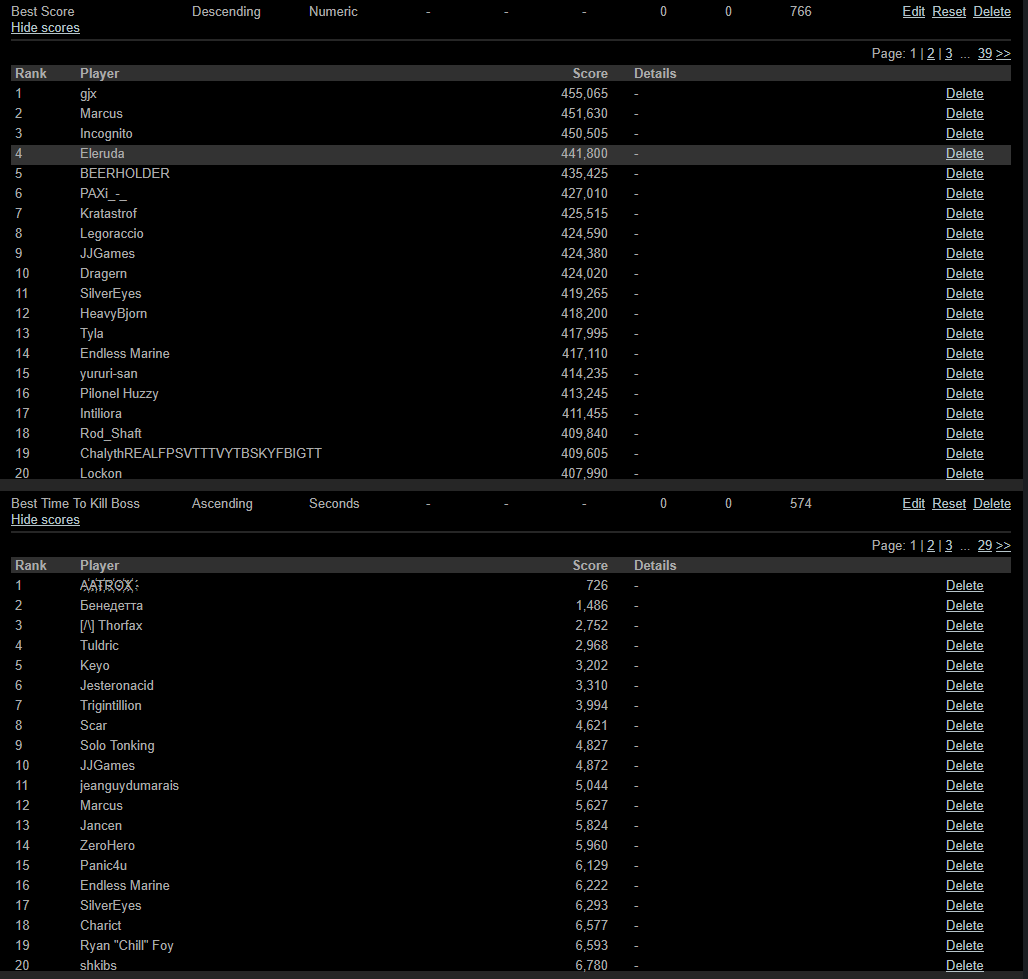Viewport: 1028px width, 979px height.
Task: Reset Best Time To Kill Boss leaderboard
Action: [x=949, y=504]
